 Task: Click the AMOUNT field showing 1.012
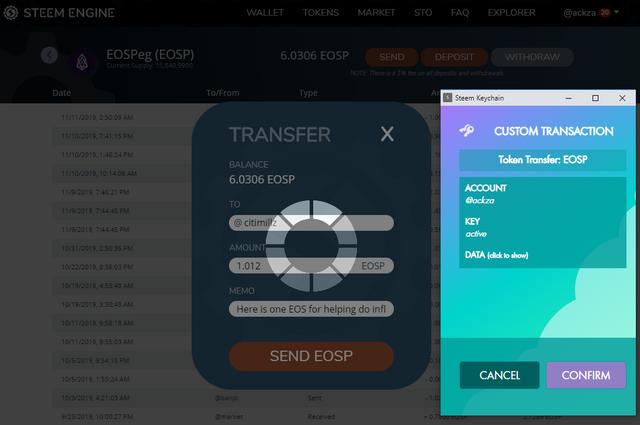tap(311, 266)
